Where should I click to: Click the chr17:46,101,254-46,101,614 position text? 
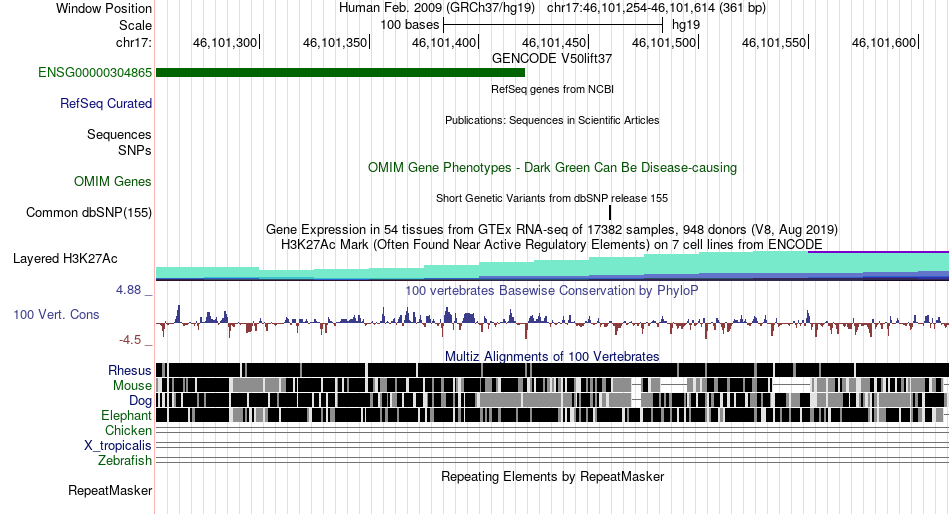point(656,8)
